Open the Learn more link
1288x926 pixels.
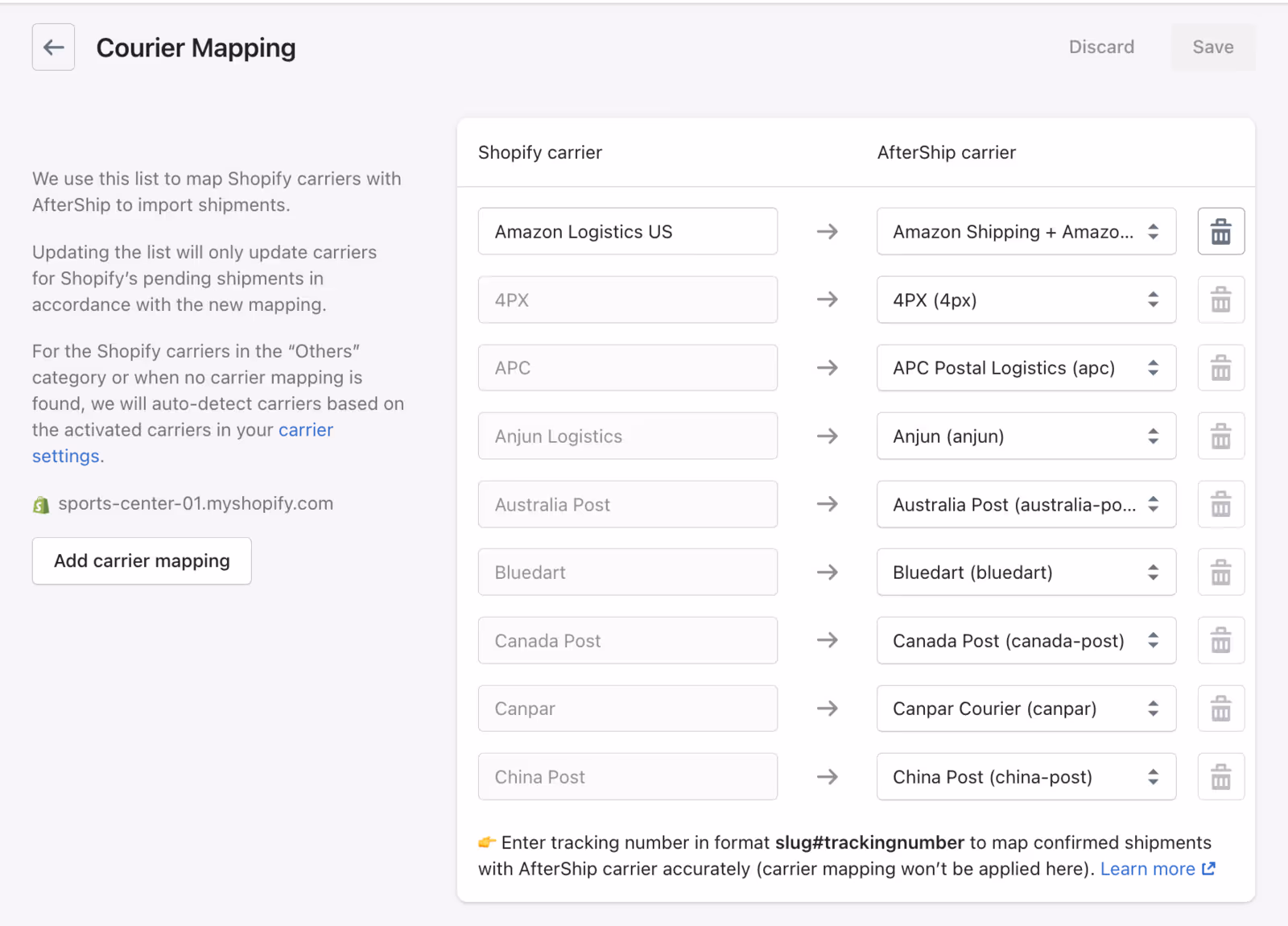click(x=1158, y=870)
